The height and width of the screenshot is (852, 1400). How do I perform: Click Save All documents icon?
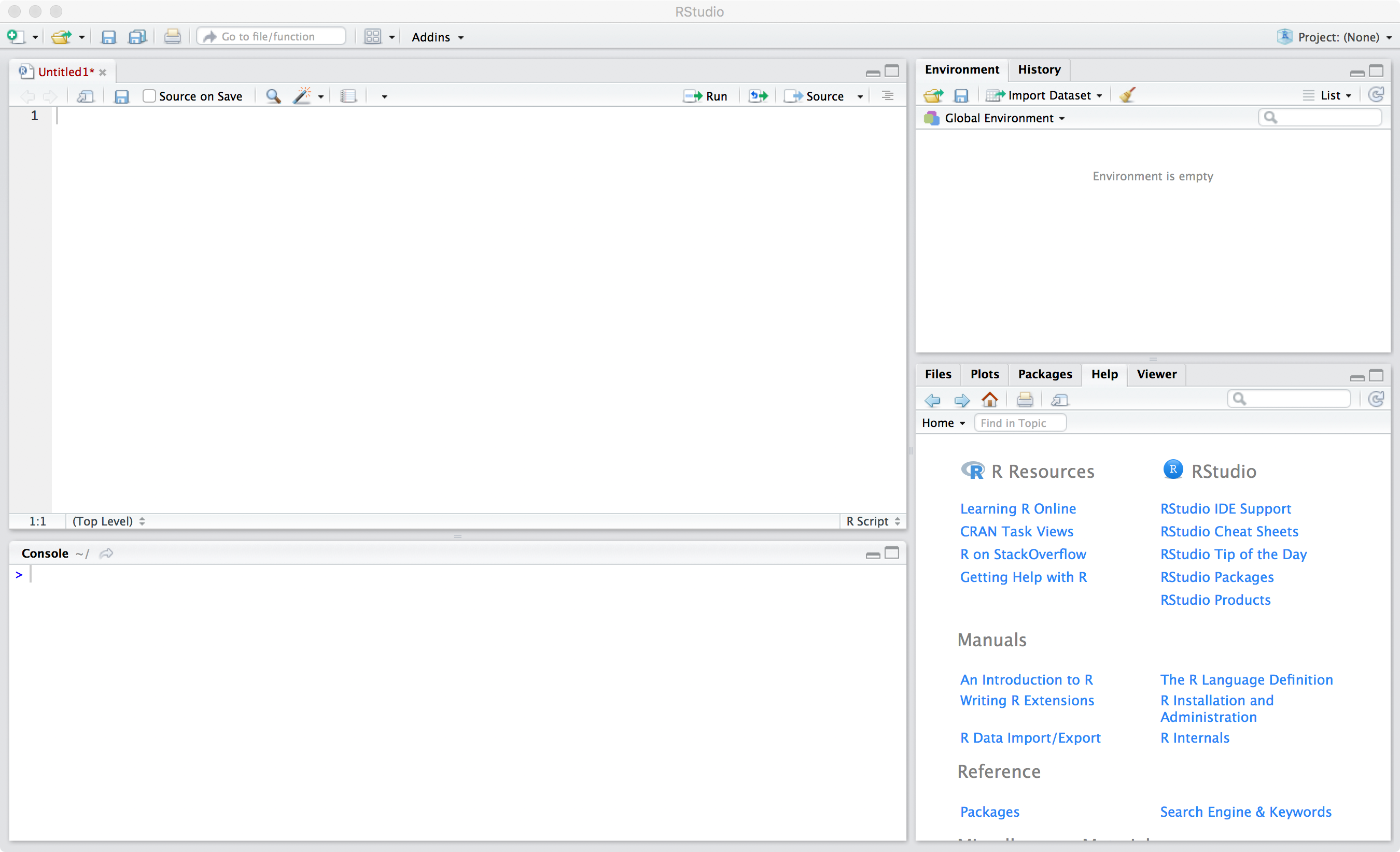pyautogui.click(x=137, y=37)
